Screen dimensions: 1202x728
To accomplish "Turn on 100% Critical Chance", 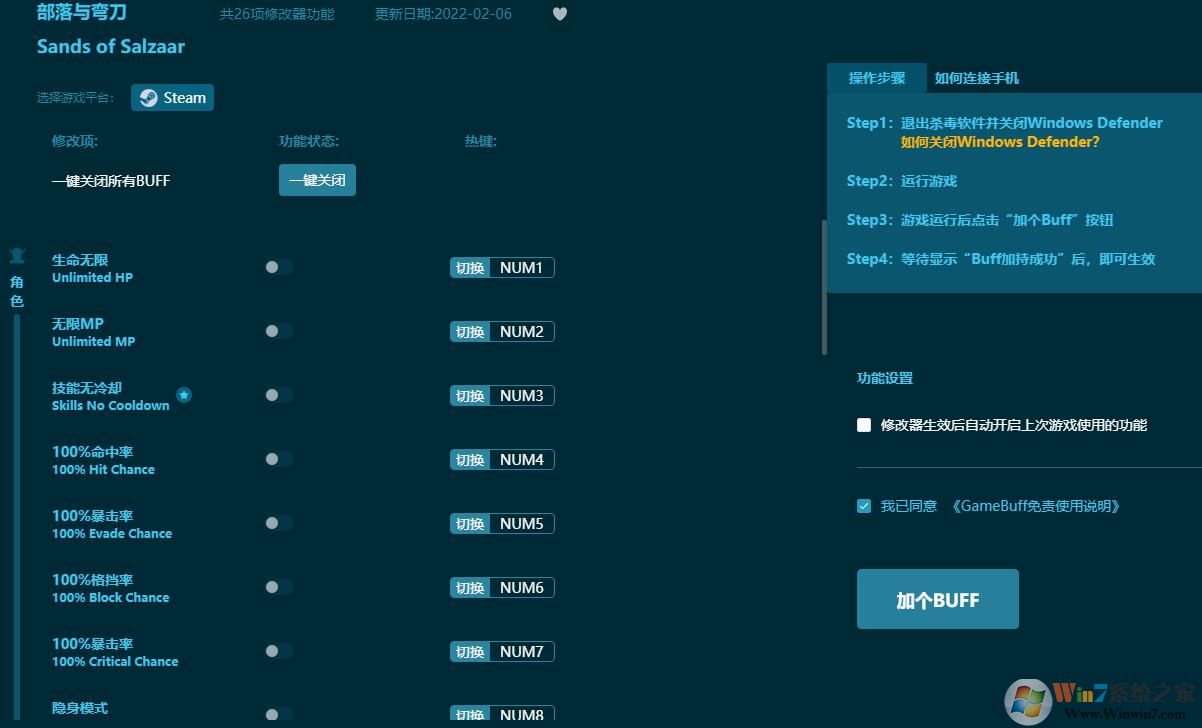I will click(278, 651).
